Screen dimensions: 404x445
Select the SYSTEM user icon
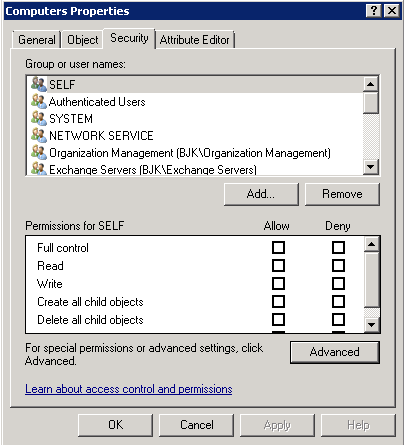tap(39, 118)
